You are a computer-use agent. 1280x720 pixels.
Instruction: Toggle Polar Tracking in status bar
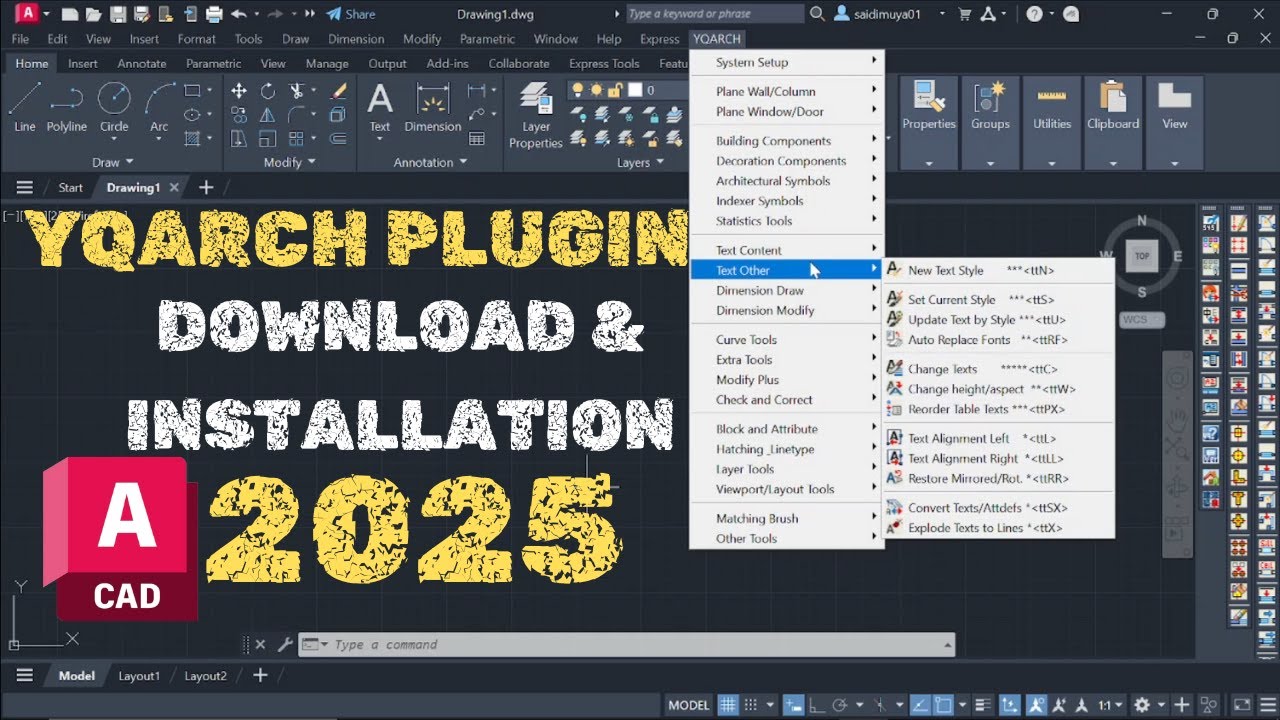[x=840, y=705]
